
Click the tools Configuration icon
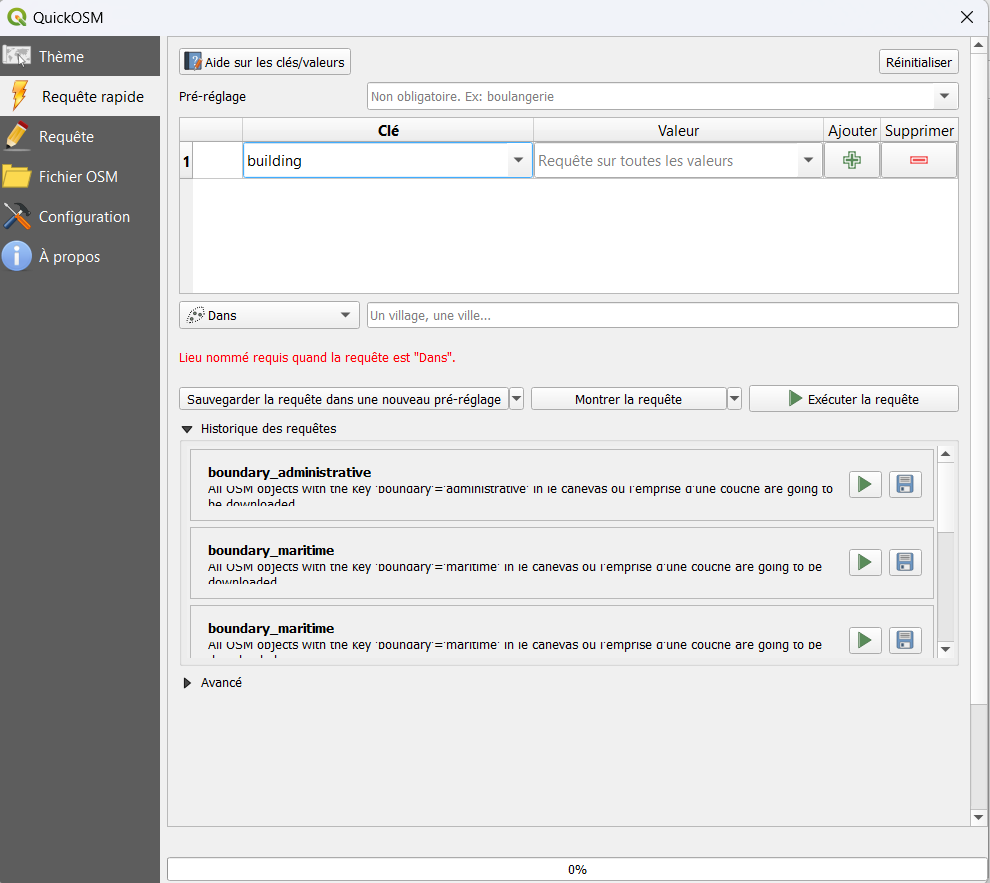tap(16, 216)
